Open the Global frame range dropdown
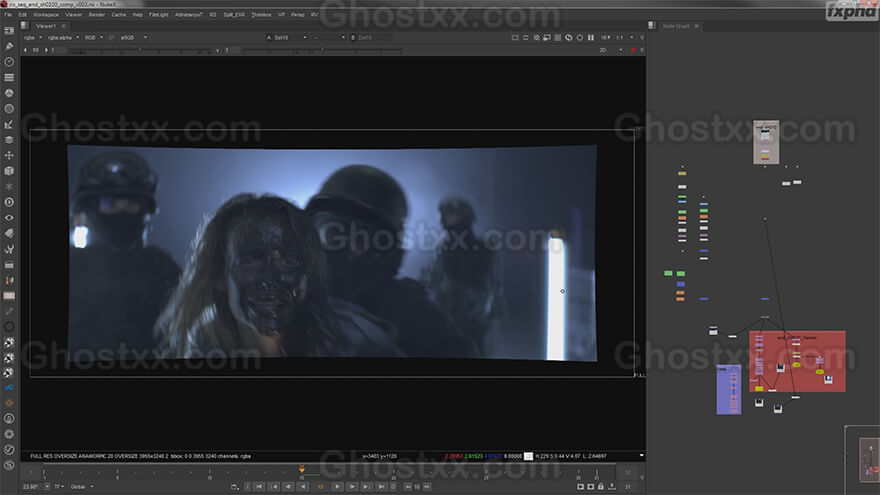880x495 pixels. click(x=81, y=487)
